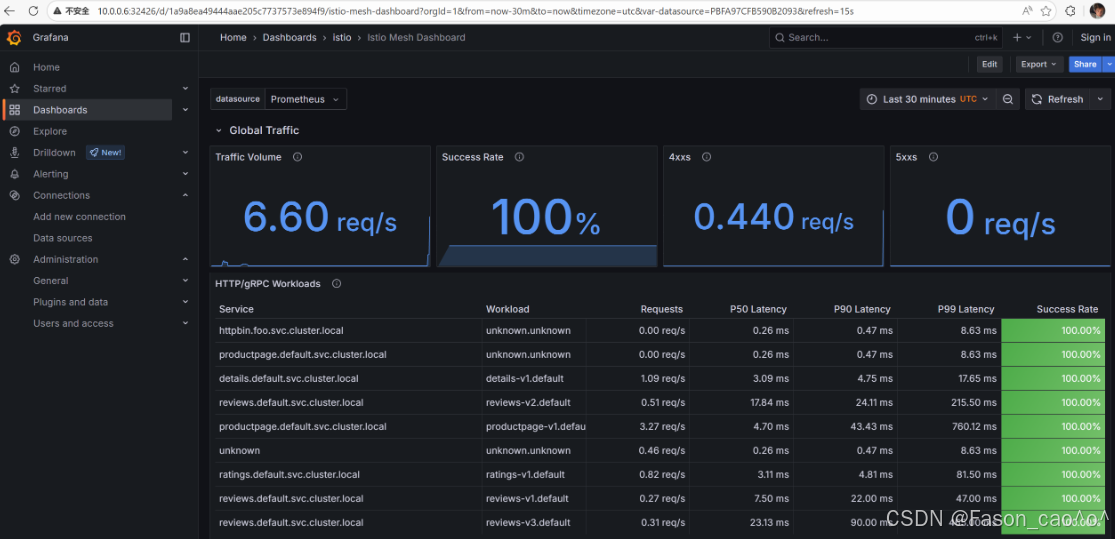Click the zoom out time range icon
Viewport: 1115px width, 539px height.
tap(1008, 100)
